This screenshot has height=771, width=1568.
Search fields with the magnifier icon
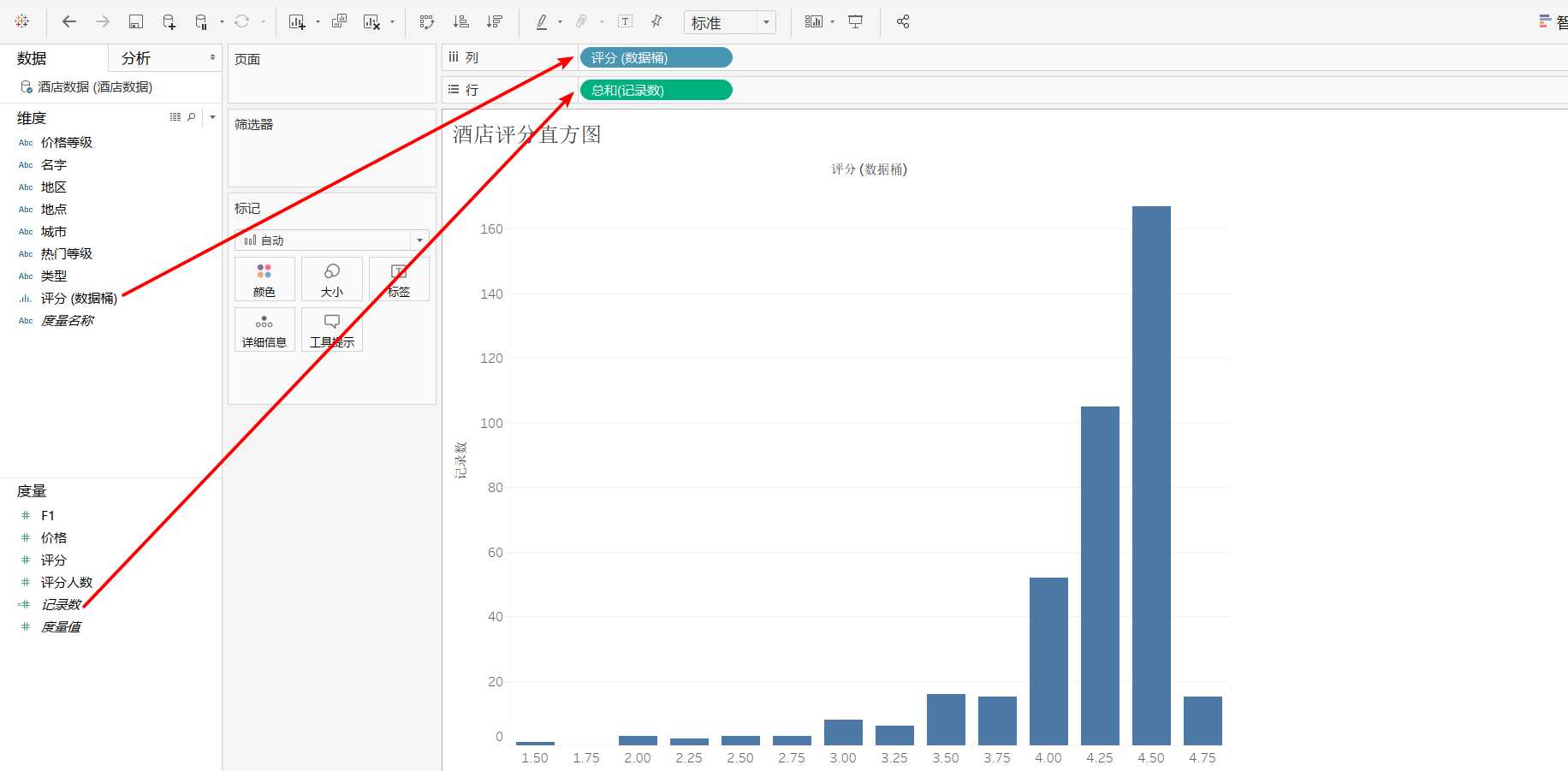(x=192, y=117)
